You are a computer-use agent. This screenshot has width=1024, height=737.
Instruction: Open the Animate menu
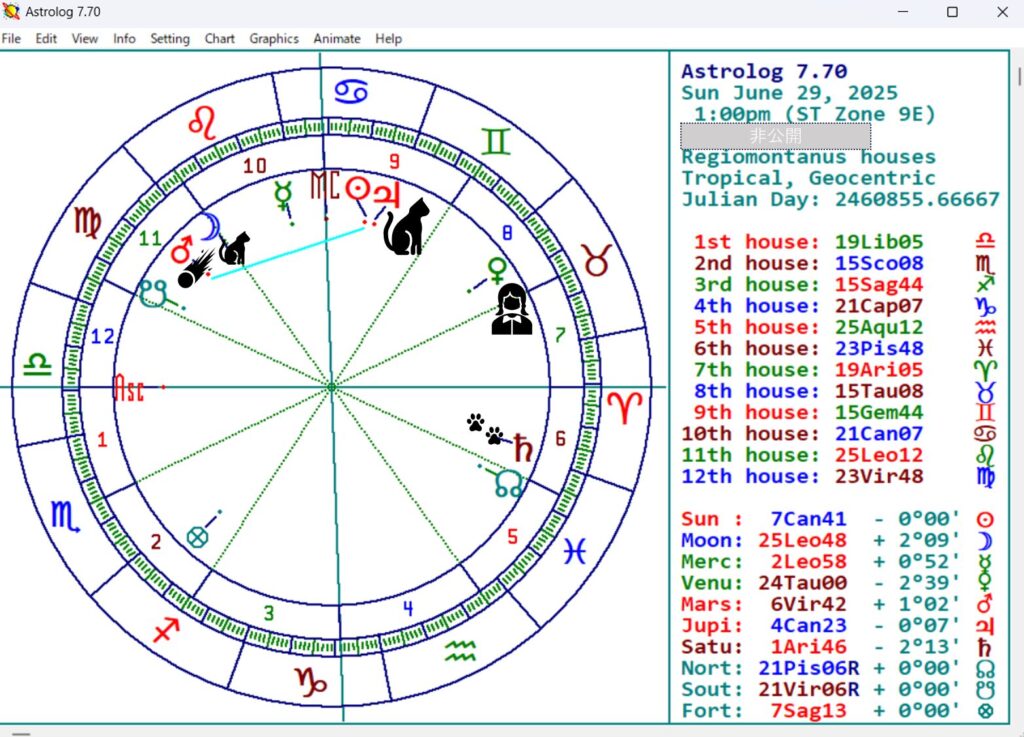pos(337,39)
